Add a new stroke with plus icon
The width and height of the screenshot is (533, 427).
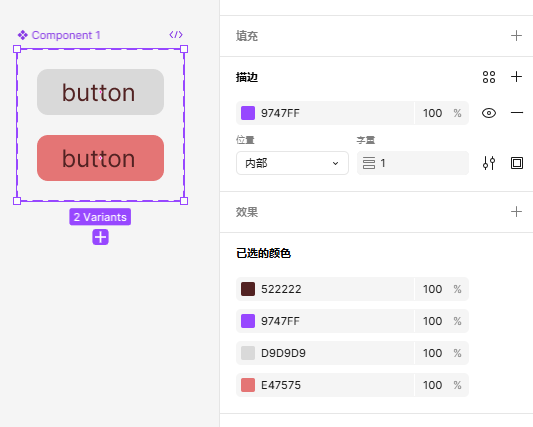(x=516, y=77)
